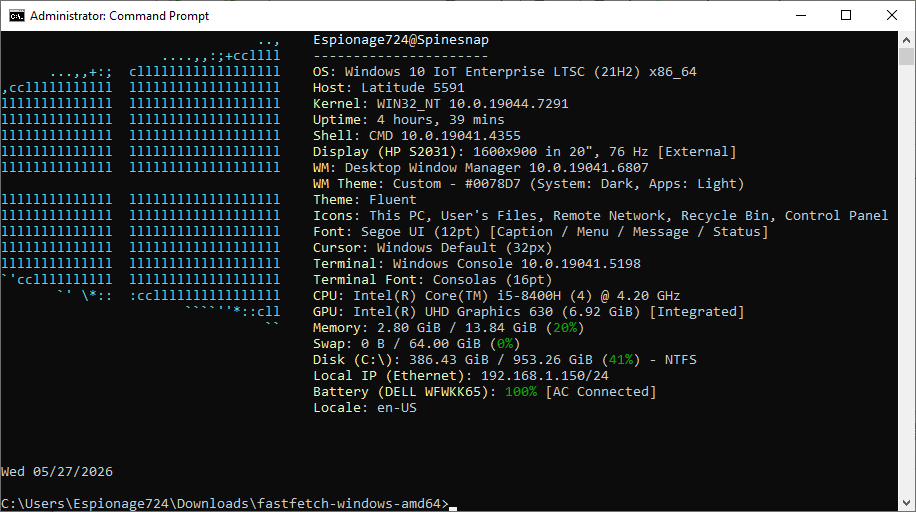The width and height of the screenshot is (916, 512).
Task: Click the 'CPU: Intel(R) Core(TM) i5-8400H' line
Action: point(497,296)
